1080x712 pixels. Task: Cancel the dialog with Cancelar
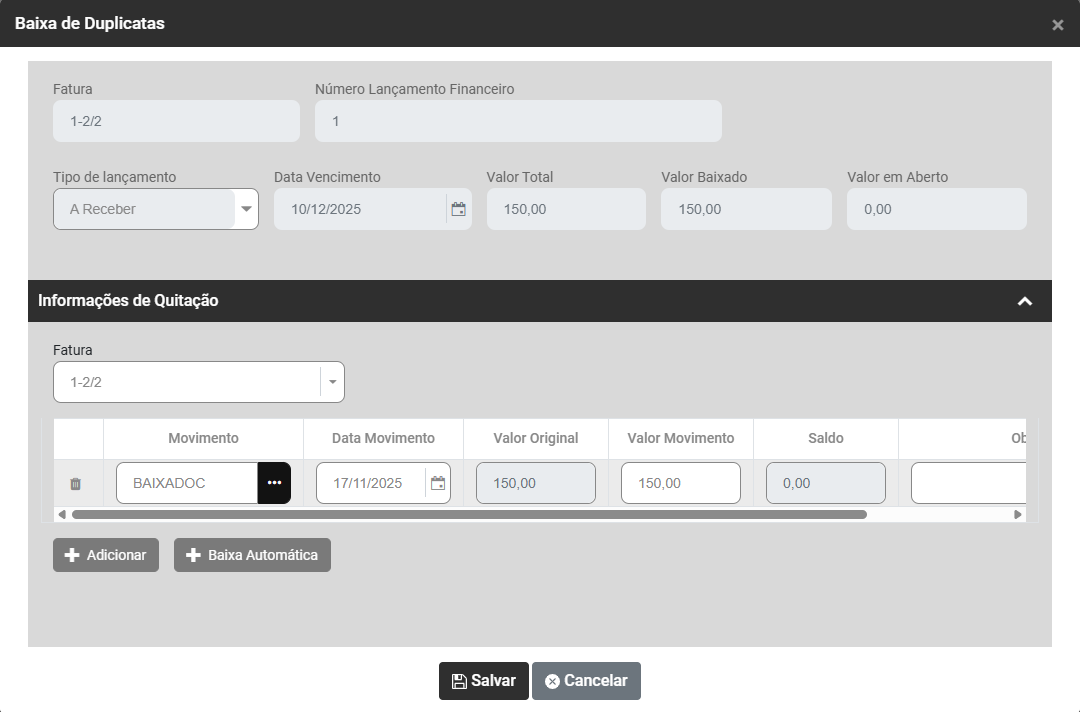pos(586,681)
